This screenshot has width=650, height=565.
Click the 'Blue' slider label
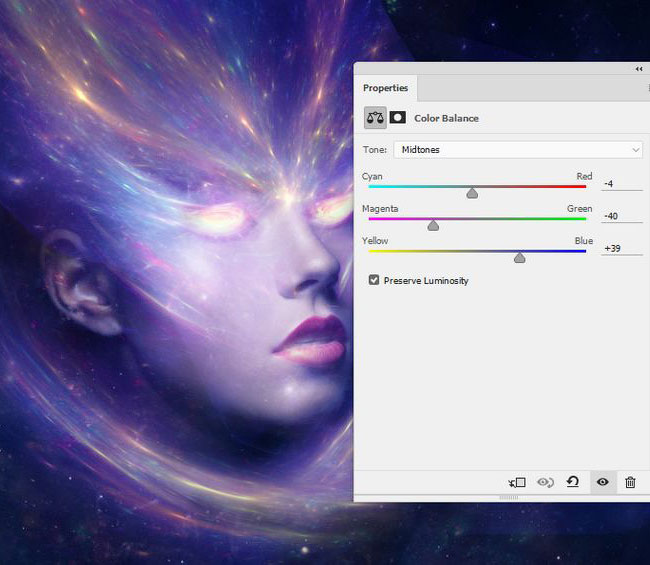point(584,241)
